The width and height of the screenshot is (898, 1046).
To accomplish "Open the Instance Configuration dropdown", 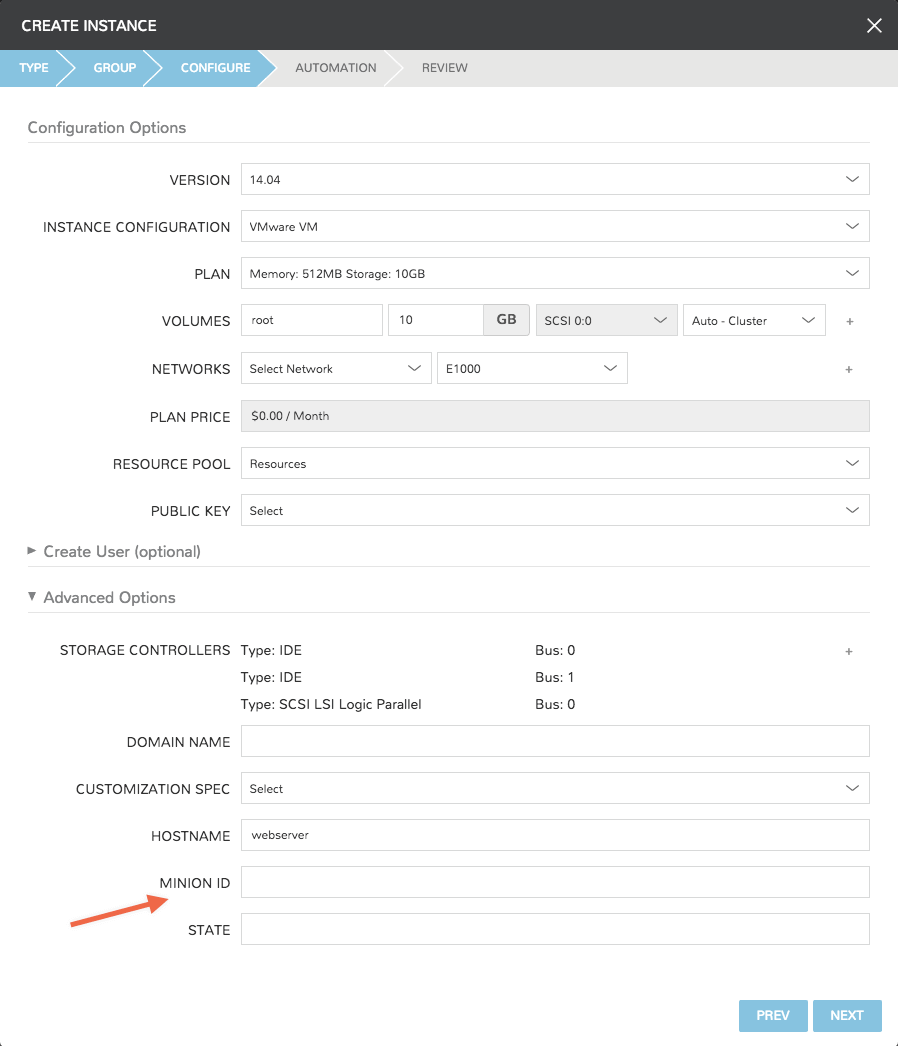I will (x=555, y=227).
